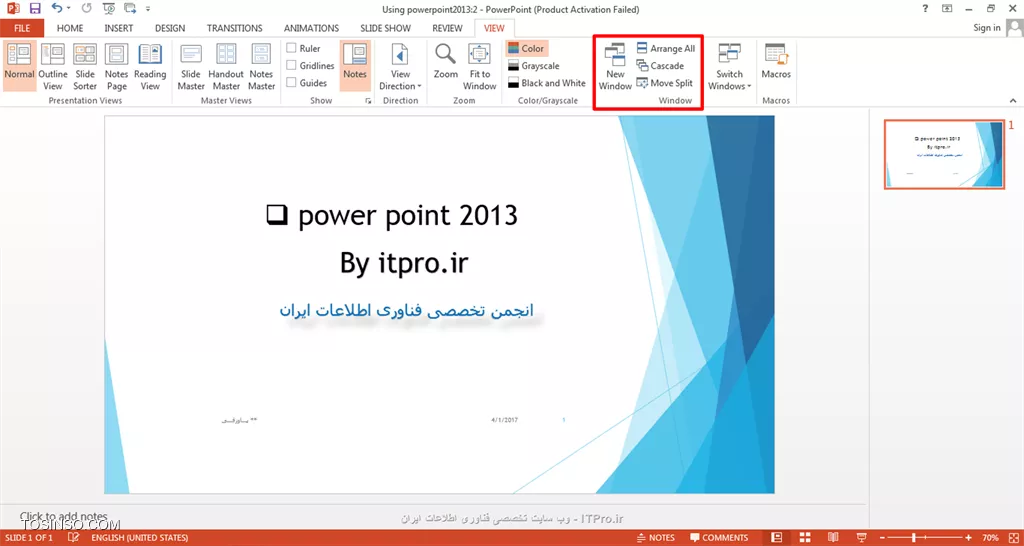Switch to the INSERT tab
The width and height of the screenshot is (1024, 546).
click(x=118, y=28)
